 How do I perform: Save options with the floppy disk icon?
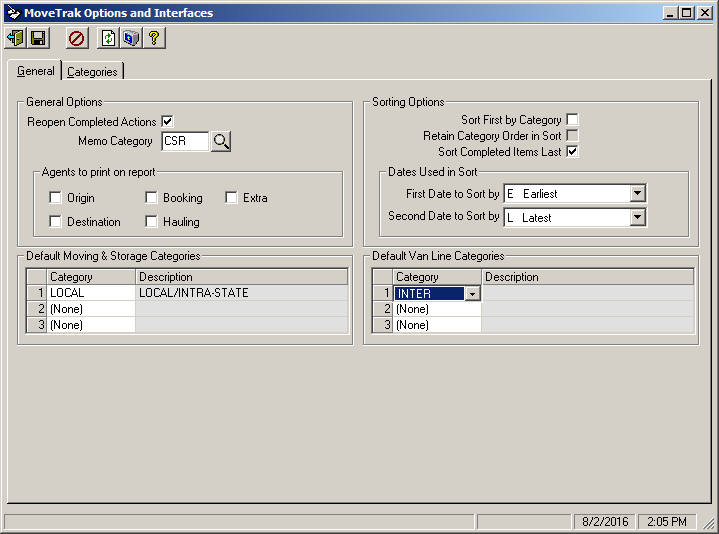tap(38, 38)
